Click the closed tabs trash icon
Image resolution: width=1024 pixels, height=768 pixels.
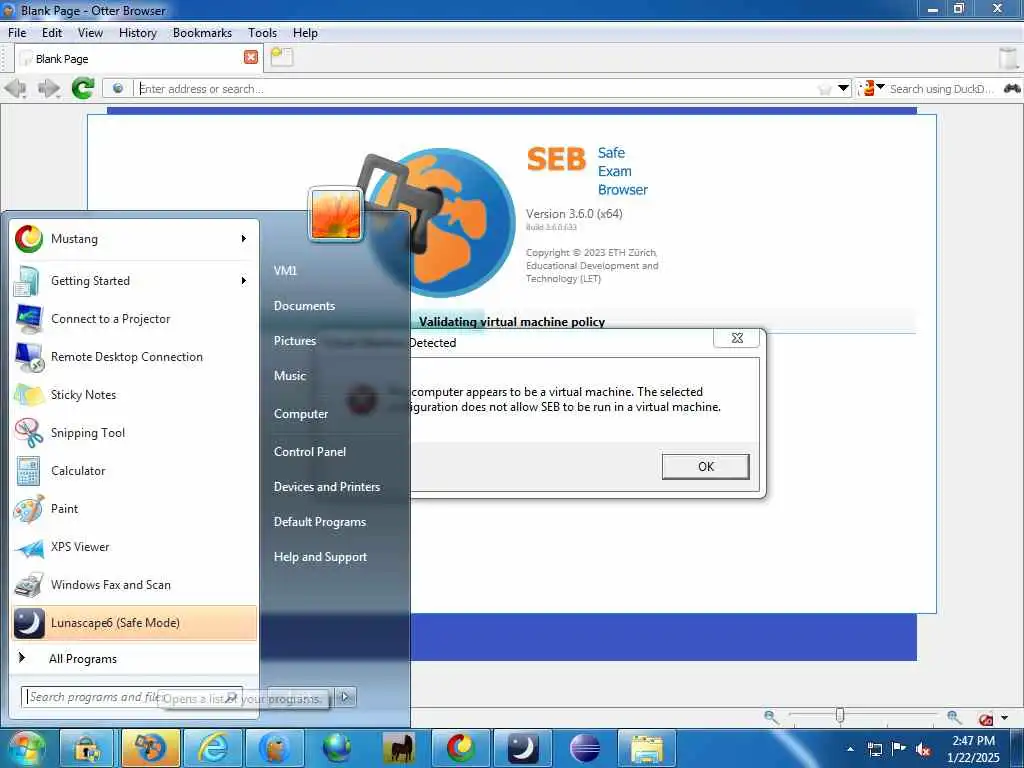point(1009,57)
